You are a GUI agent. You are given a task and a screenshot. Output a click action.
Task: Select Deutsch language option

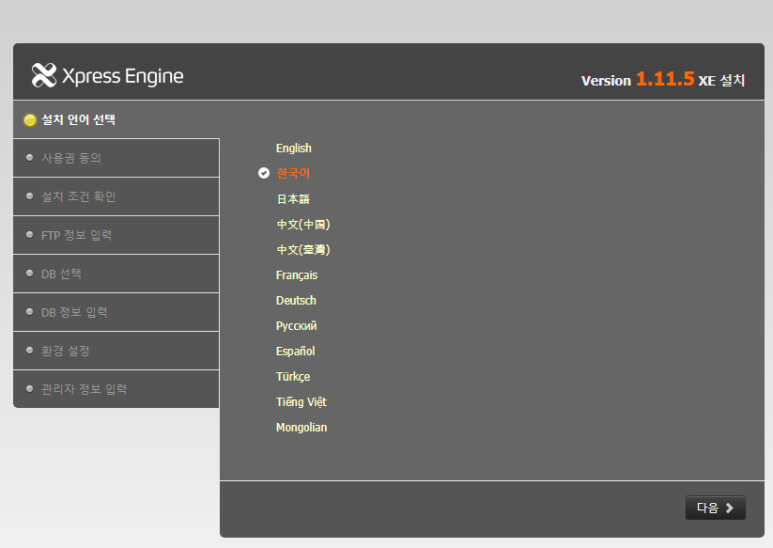coord(296,300)
